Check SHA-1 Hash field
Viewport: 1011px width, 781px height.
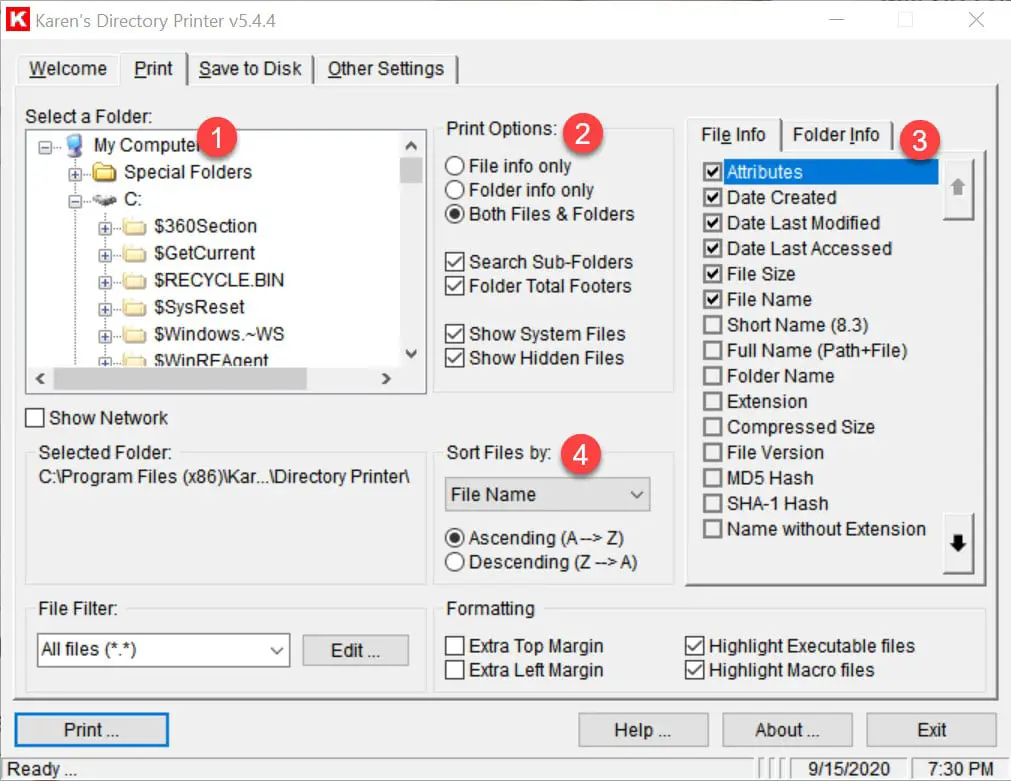712,504
